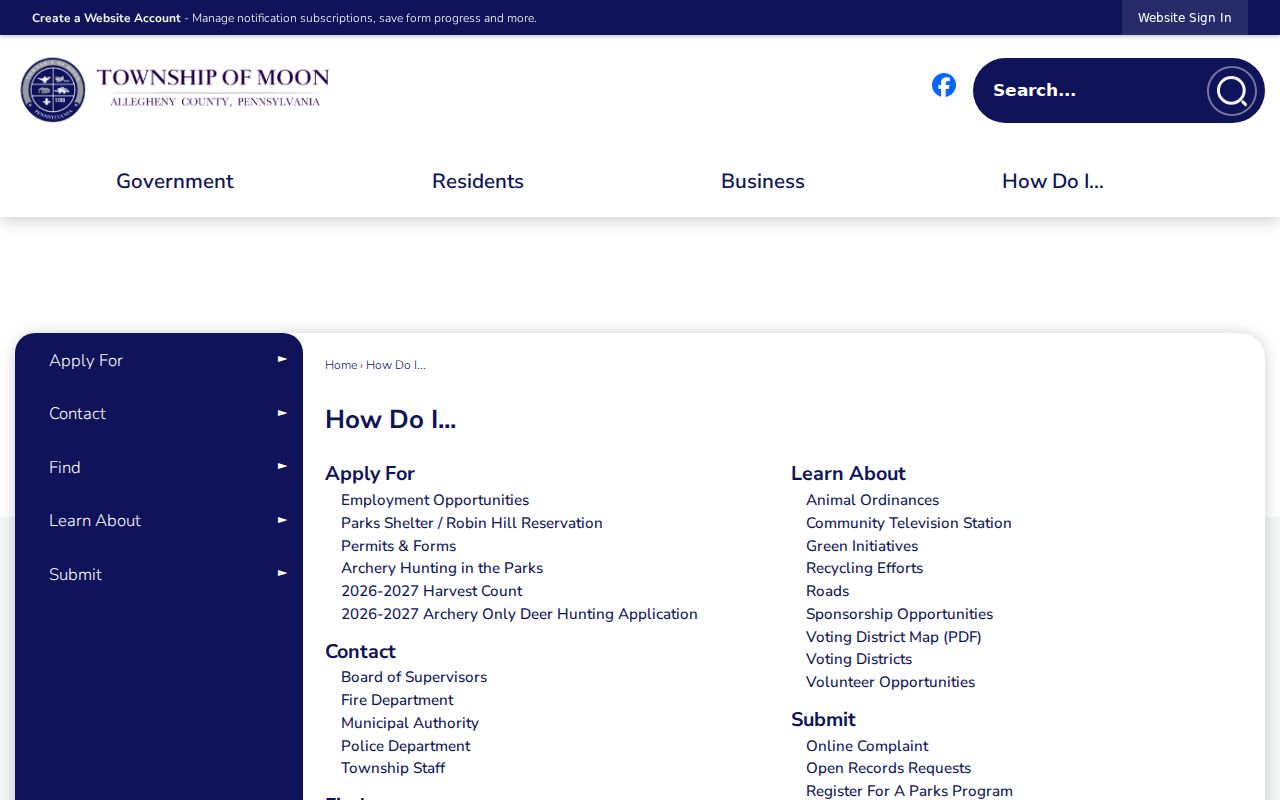
Task: Click the Township of Moon logo
Action: (175, 89)
